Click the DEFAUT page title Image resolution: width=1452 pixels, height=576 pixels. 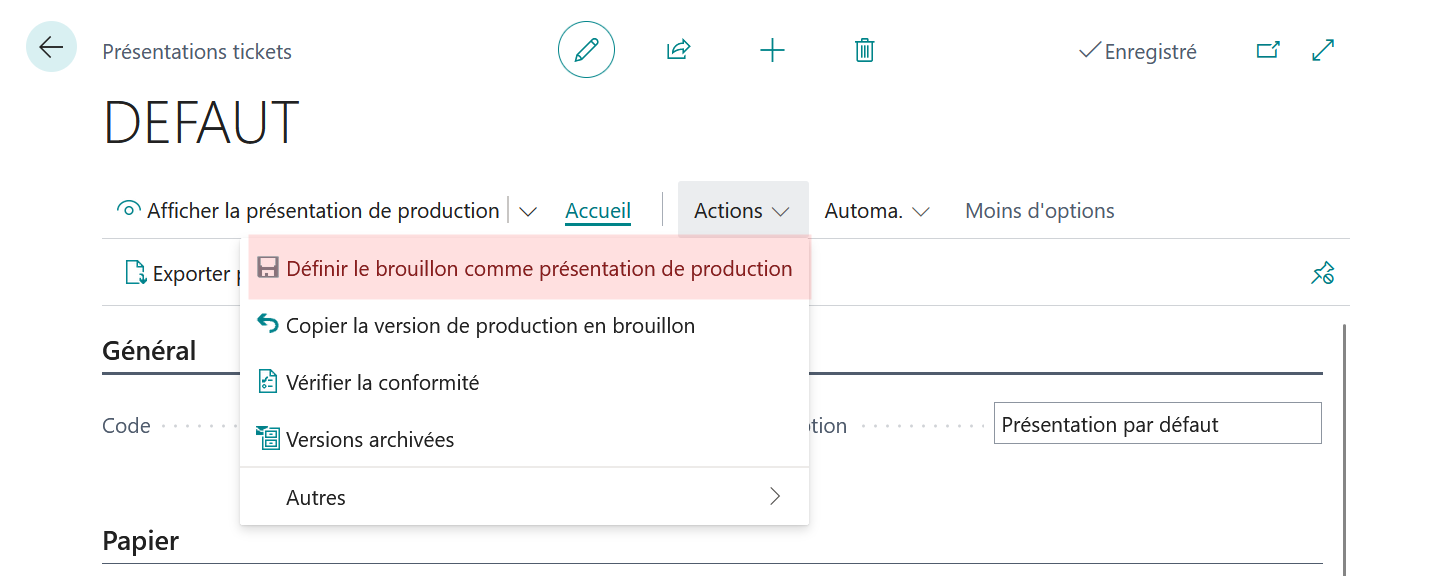[x=201, y=123]
